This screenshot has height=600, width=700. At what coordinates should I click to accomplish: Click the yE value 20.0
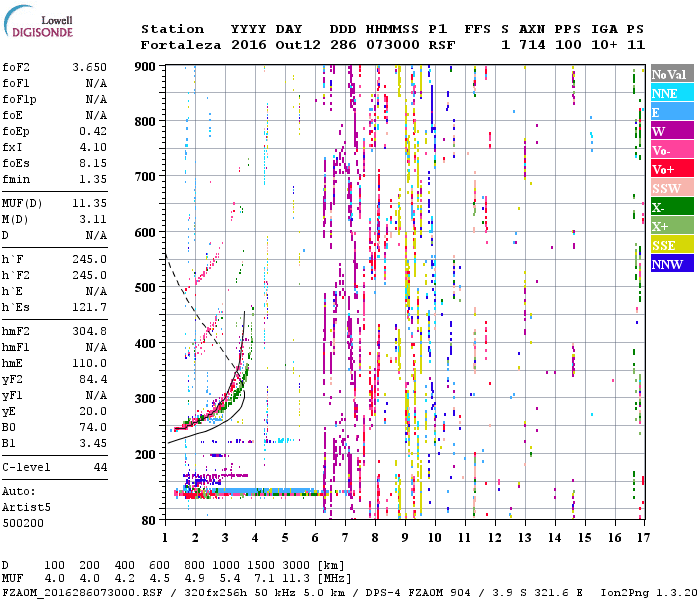coord(93,411)
